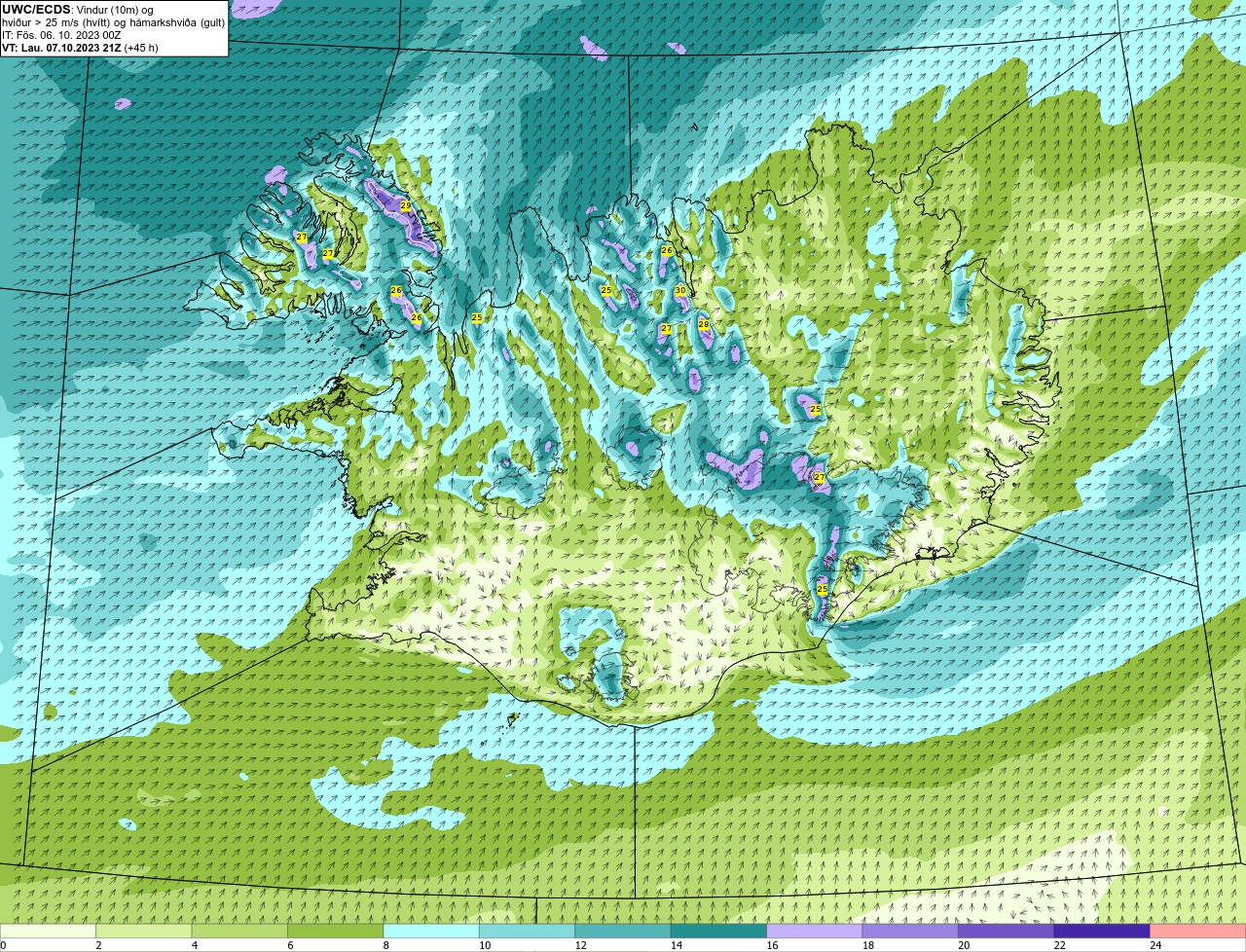Click the 18–20 m/s purple legend swatch

pyautogui.click(x=910, y=931)
